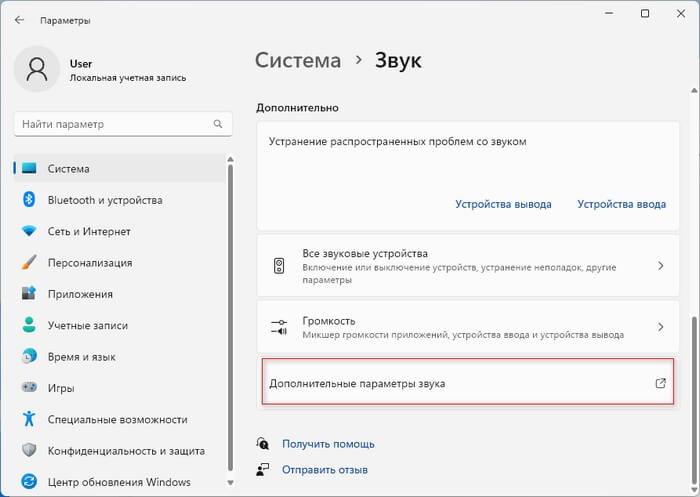Click Локальная учетная запись text
Viewport: 700px width, 497px height.
click(128, 78)
